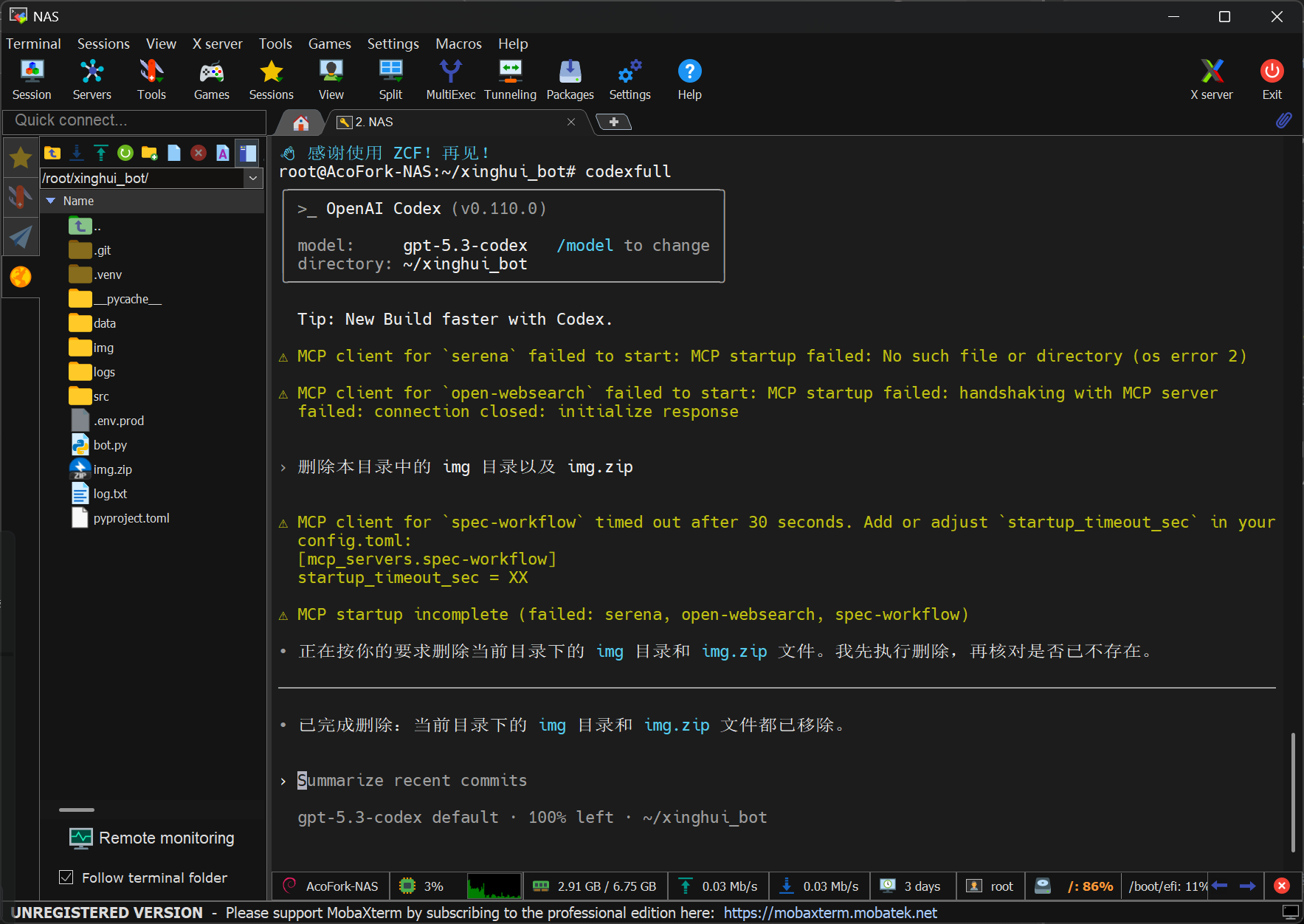Expand the remote path dropdown

pyautogui.click(x=253, y=178)
